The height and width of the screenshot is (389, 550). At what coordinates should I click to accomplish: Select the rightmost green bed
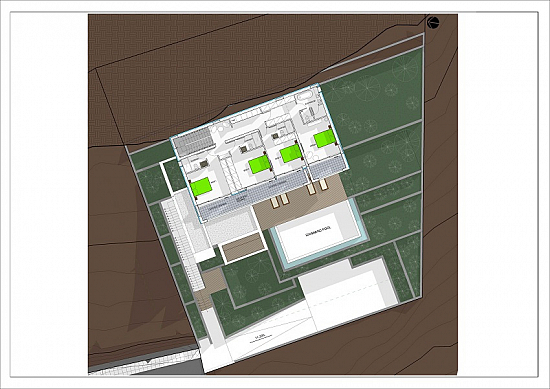(x=325, y=138)
